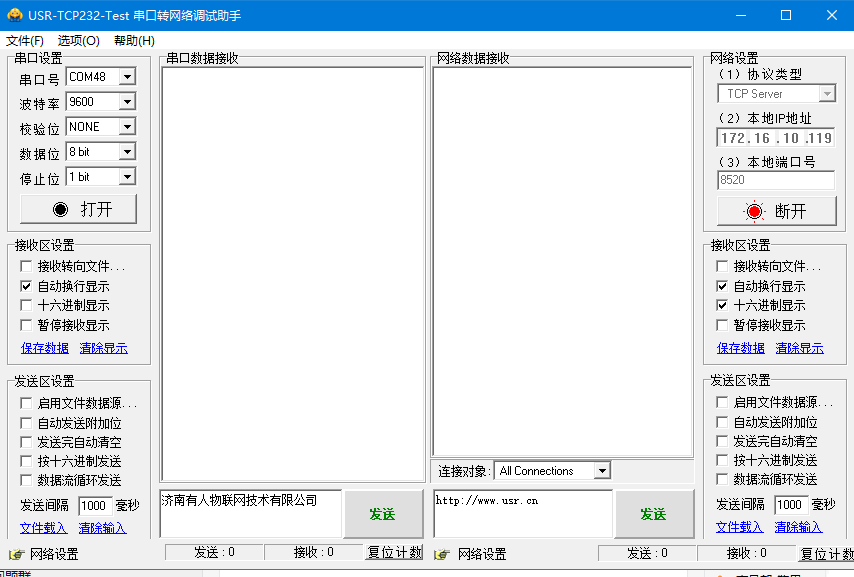The width and height of the screenshot is (854, 577).
Task: Open the All Connections dropdown
Action: click(601, 471)
